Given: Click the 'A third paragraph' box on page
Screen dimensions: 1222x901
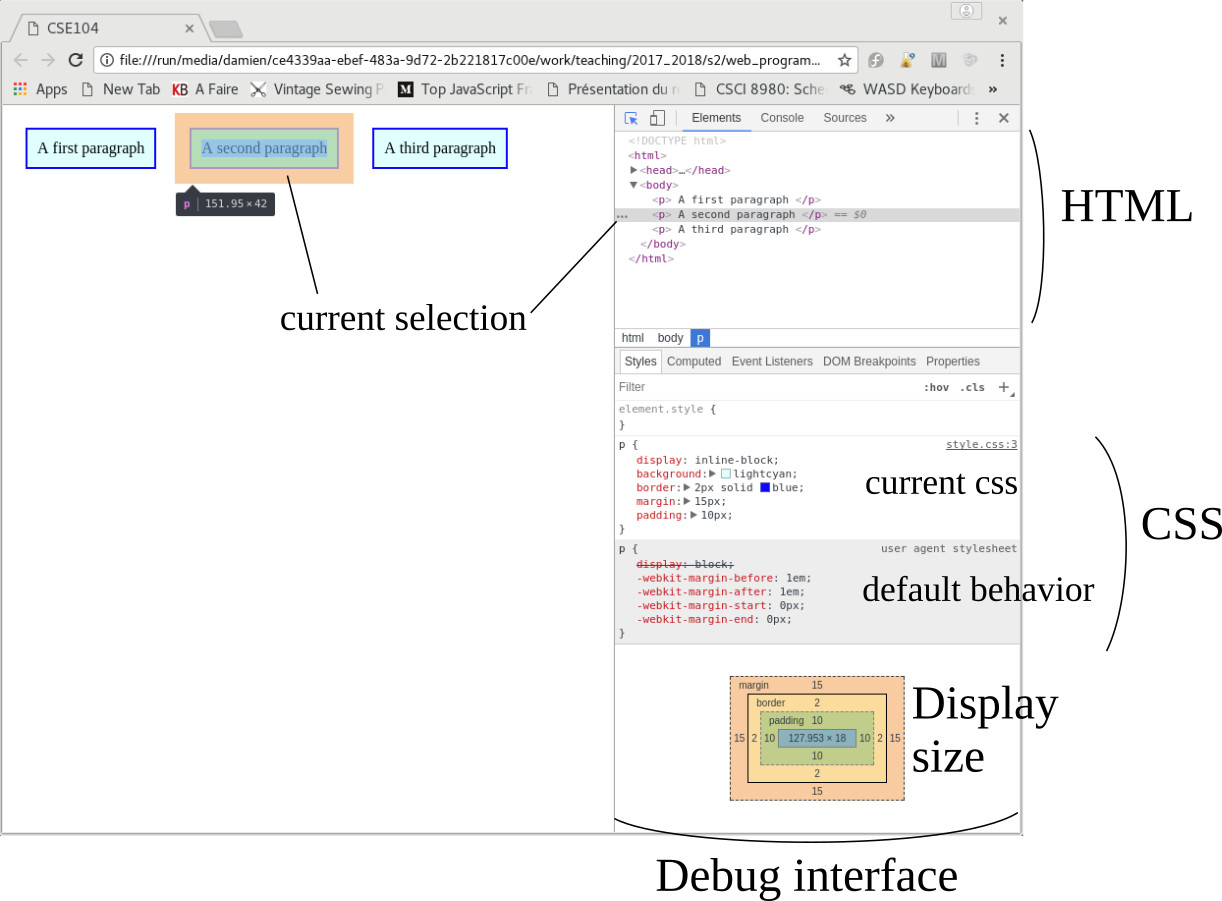Looking at the screenshot, I should pos(440,148).
